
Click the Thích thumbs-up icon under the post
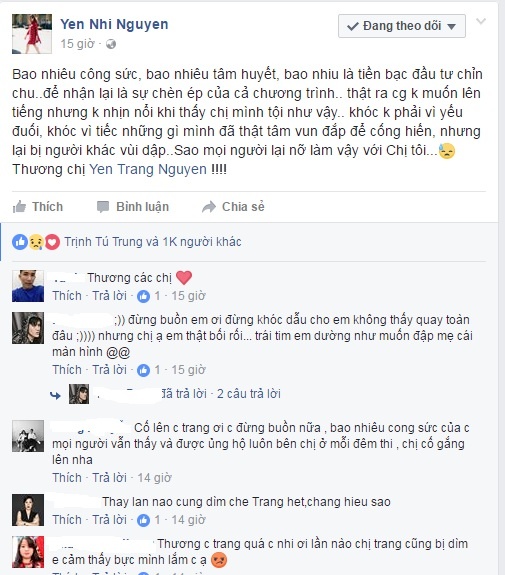click(x=19, y=207)
